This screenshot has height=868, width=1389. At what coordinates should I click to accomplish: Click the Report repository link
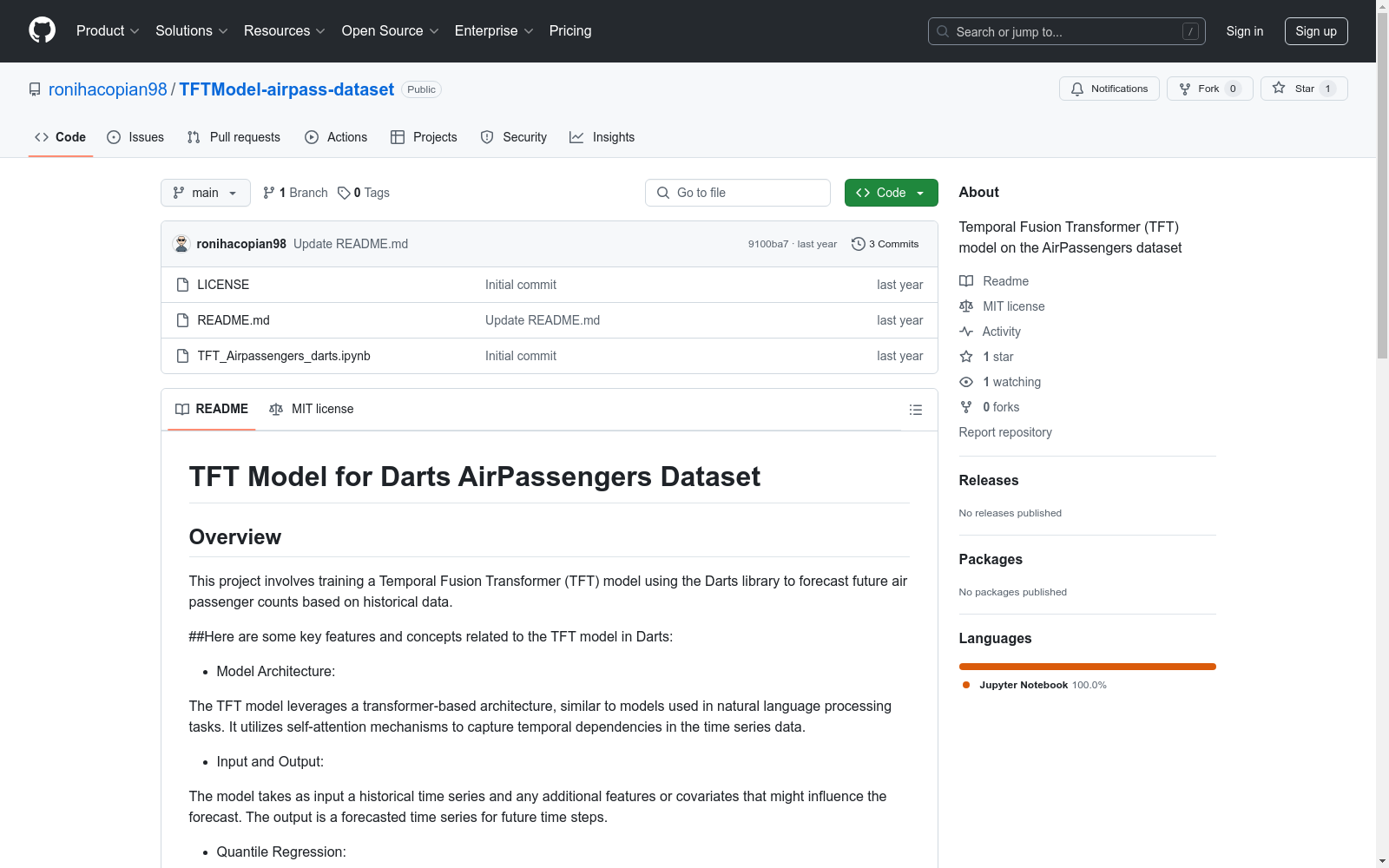tap(1005, 432)
